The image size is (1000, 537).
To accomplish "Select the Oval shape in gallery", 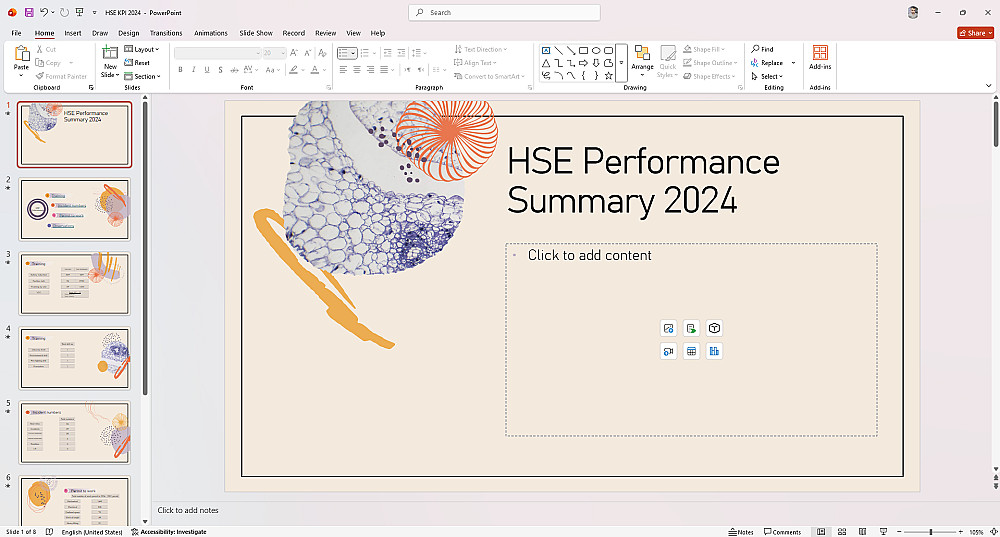I will (x=596, y=50).
